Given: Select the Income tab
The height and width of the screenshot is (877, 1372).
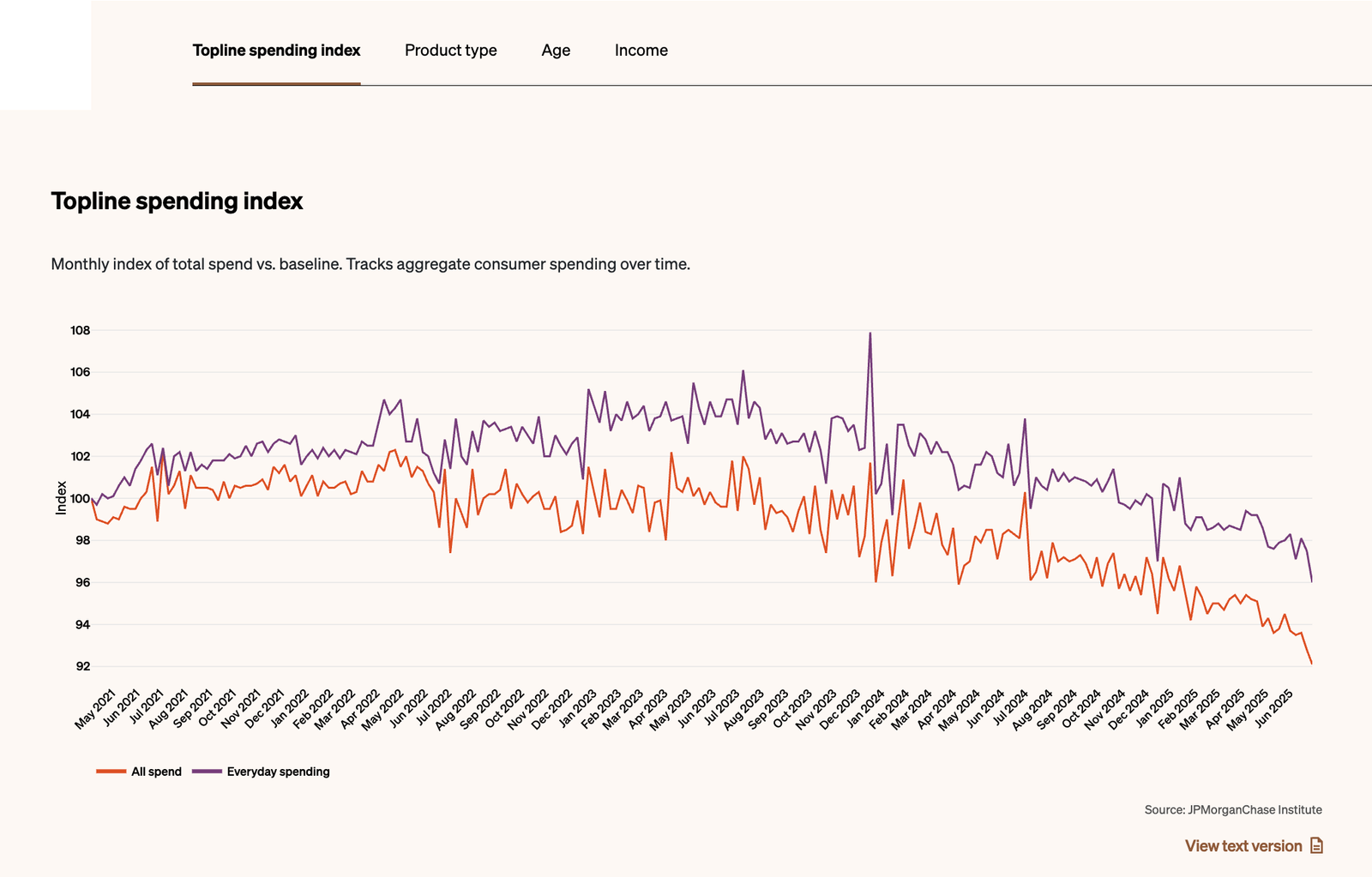Looking at the screenshot, I should (x=641, y=51).
